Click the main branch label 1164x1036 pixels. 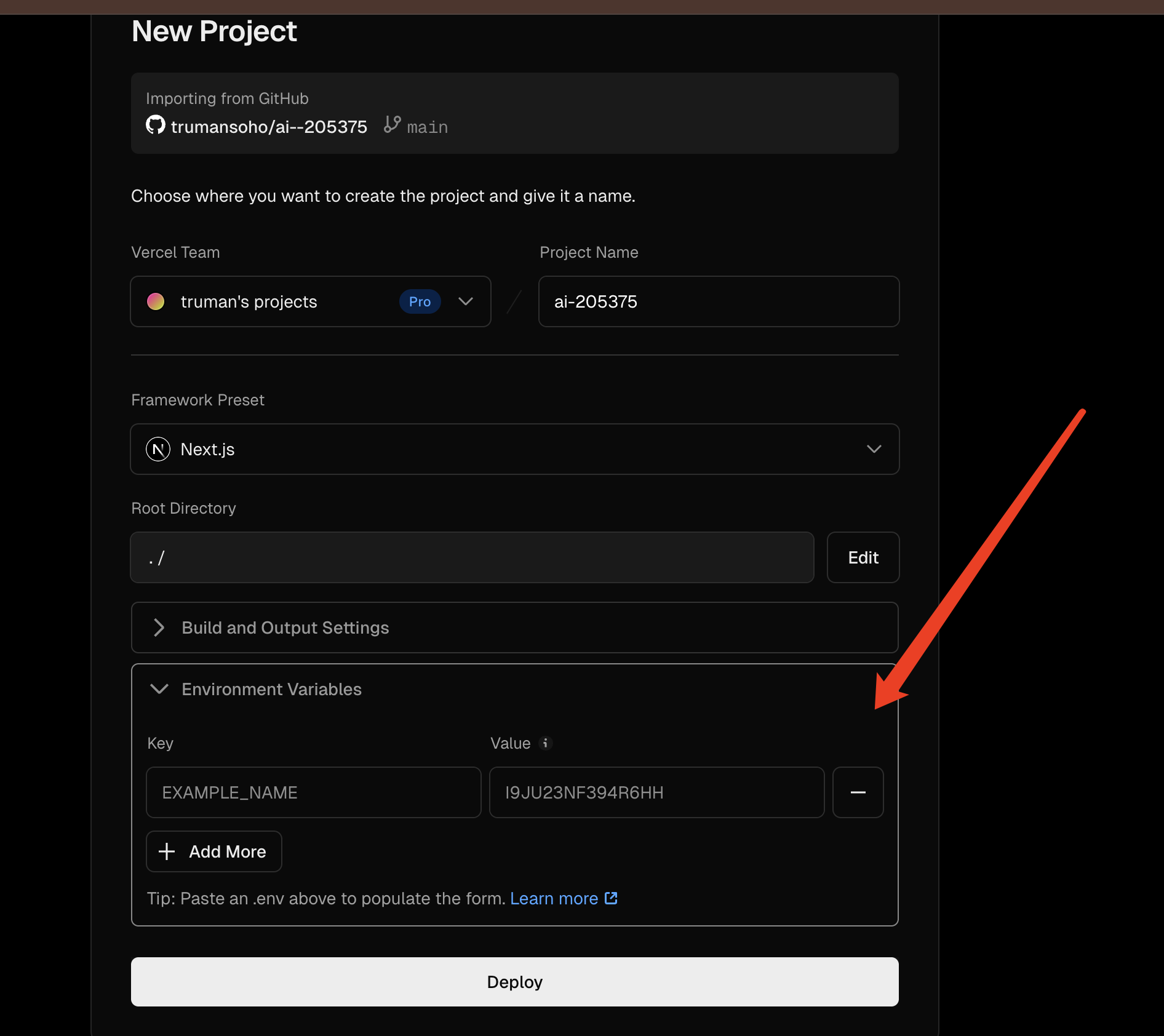coord(428,127)
